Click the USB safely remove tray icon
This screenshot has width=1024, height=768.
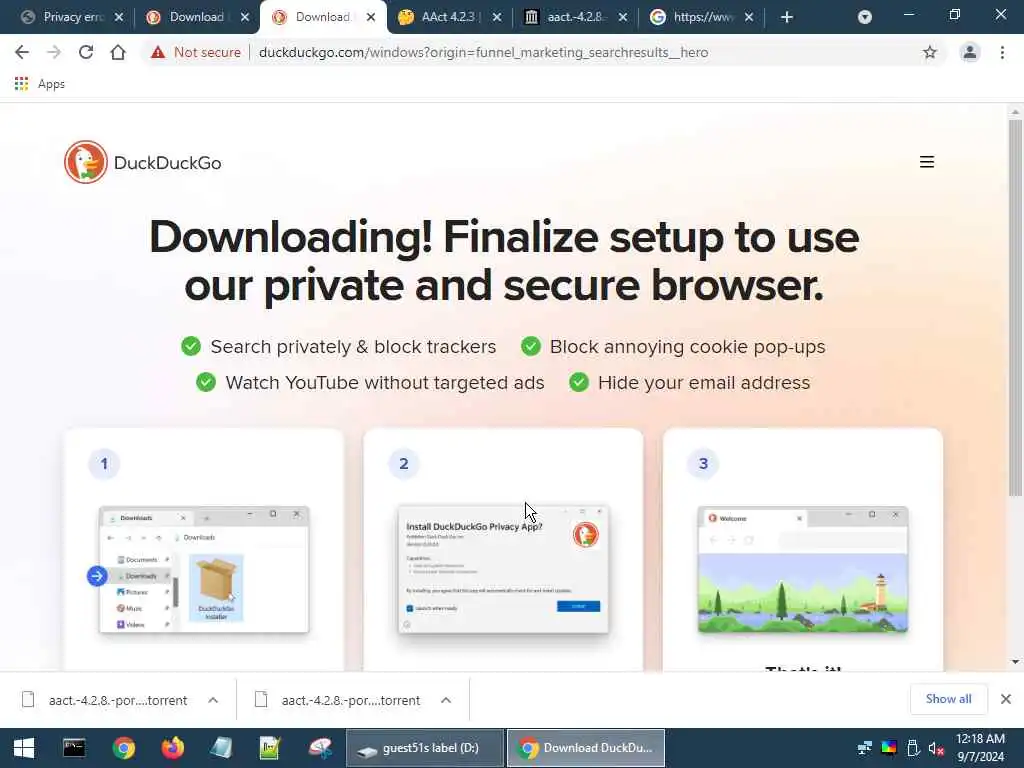(913, 748)
